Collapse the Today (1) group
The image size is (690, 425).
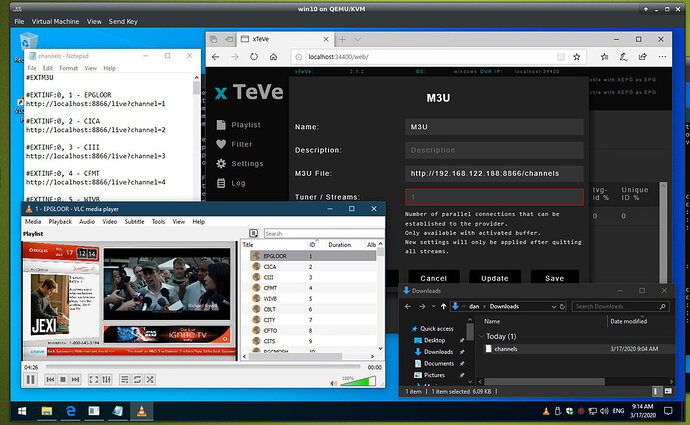point(482,336)
